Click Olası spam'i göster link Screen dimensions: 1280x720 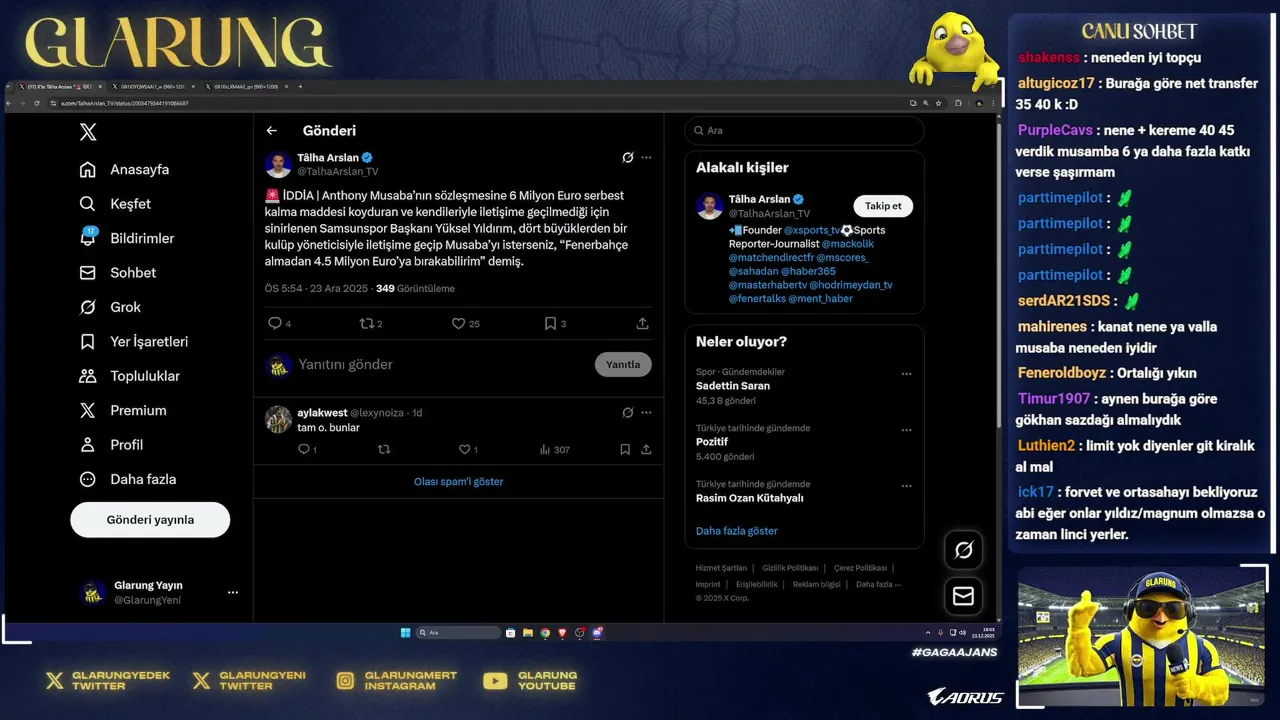point(459,482)
